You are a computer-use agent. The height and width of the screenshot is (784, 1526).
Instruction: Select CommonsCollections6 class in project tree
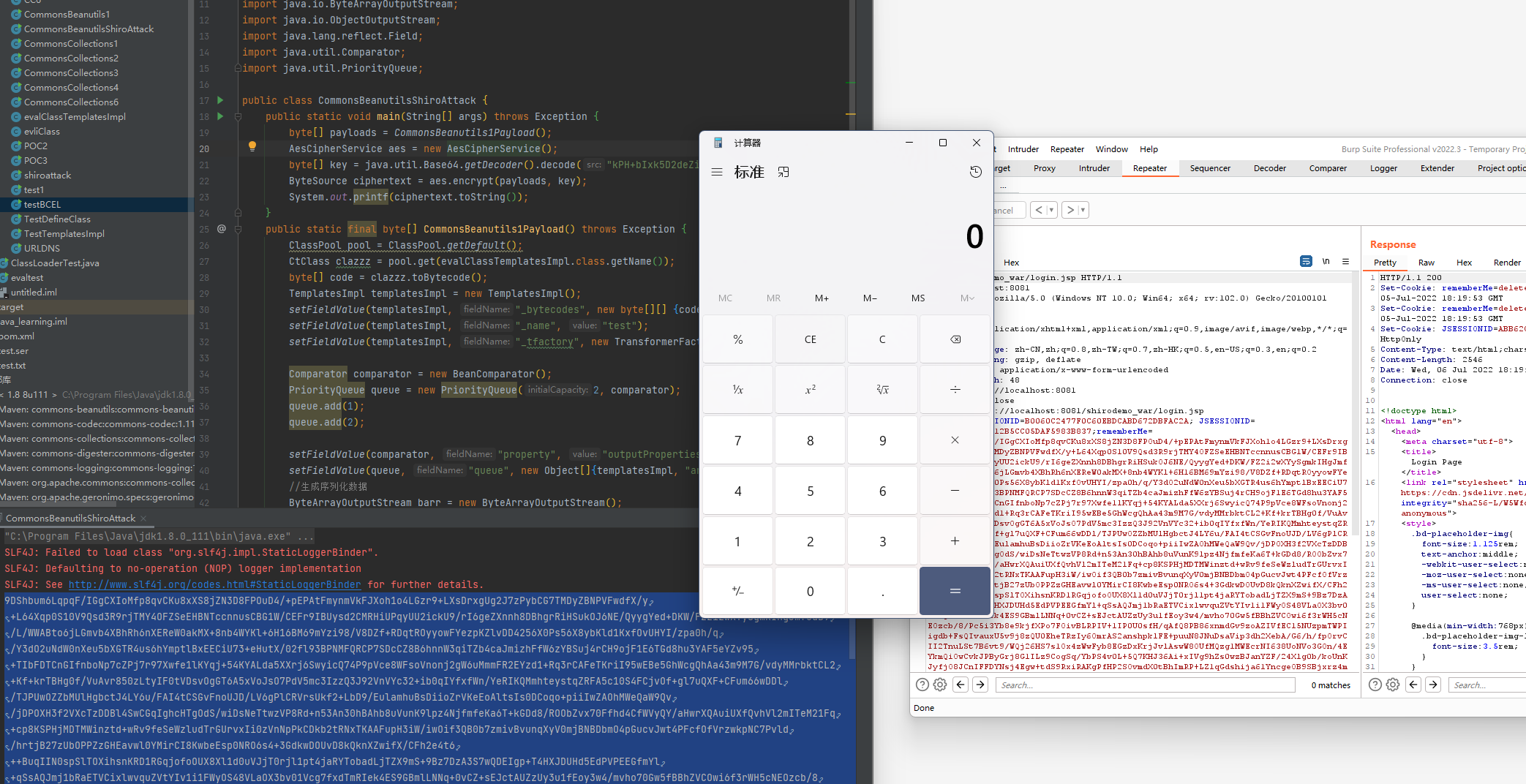(71, 102)
